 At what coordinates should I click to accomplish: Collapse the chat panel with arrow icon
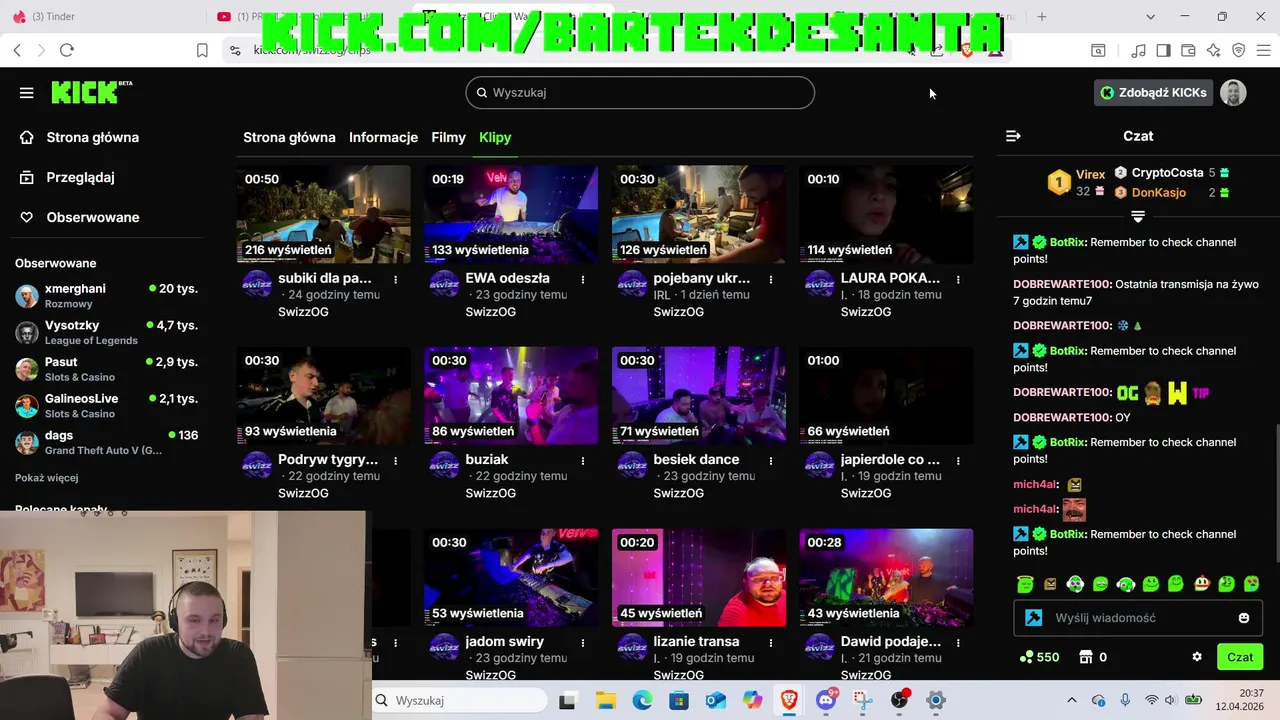(1013, 136)
